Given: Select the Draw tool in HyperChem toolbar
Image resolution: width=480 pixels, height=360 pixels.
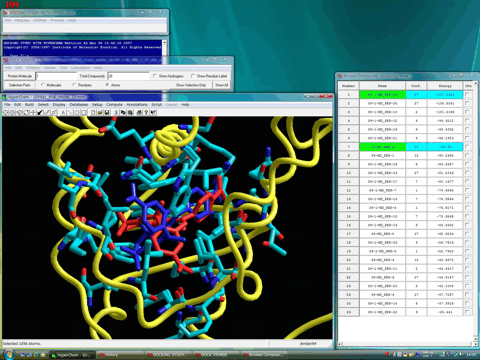Looking at the screenshot, I should [x=5, y=112].
